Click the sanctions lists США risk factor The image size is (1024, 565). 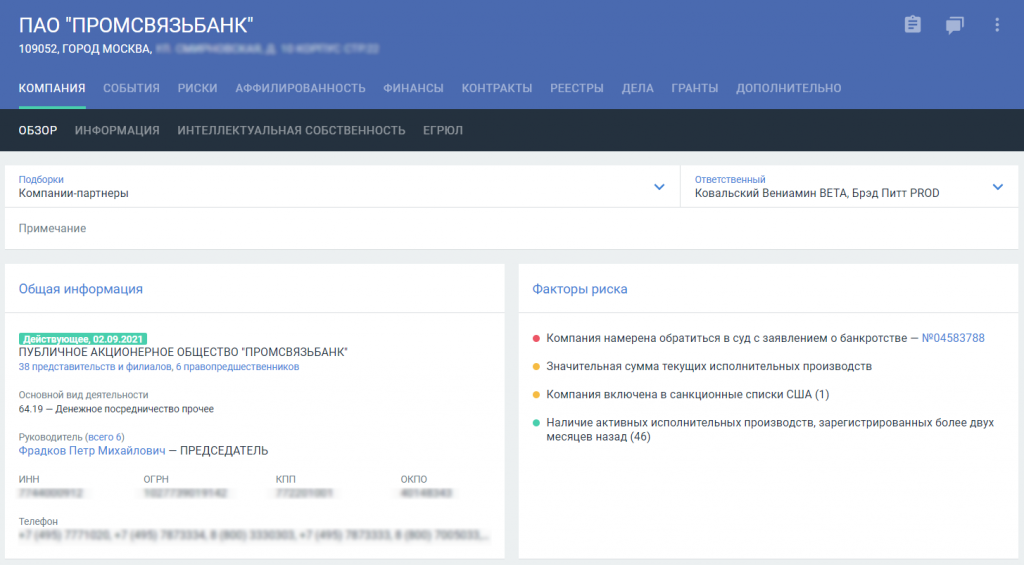(x=688, y=395)
